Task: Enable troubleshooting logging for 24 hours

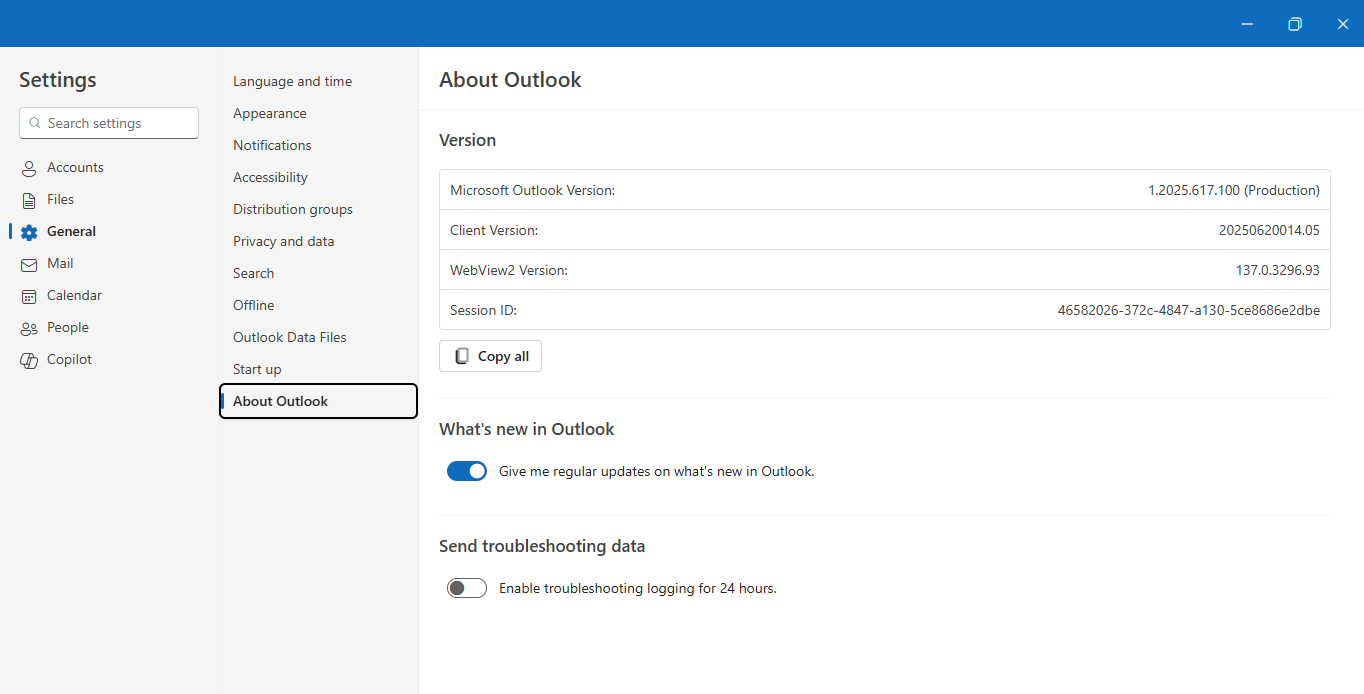Action: (x=466, y=587)
